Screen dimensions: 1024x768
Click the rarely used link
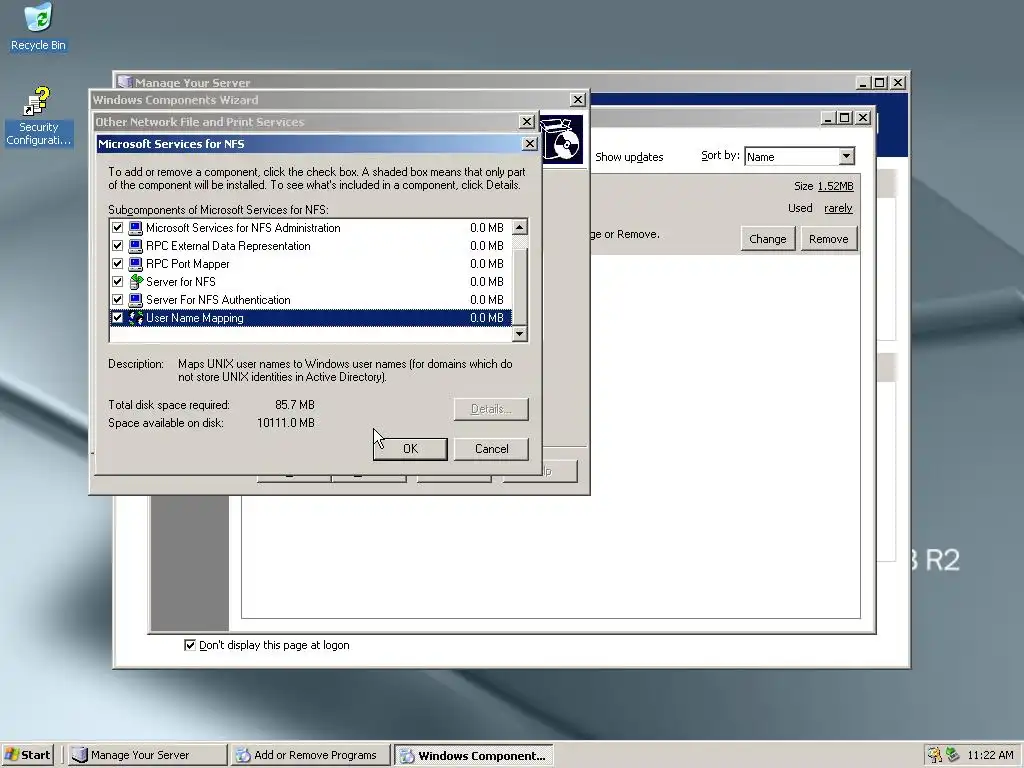click(x=839, y=208)
